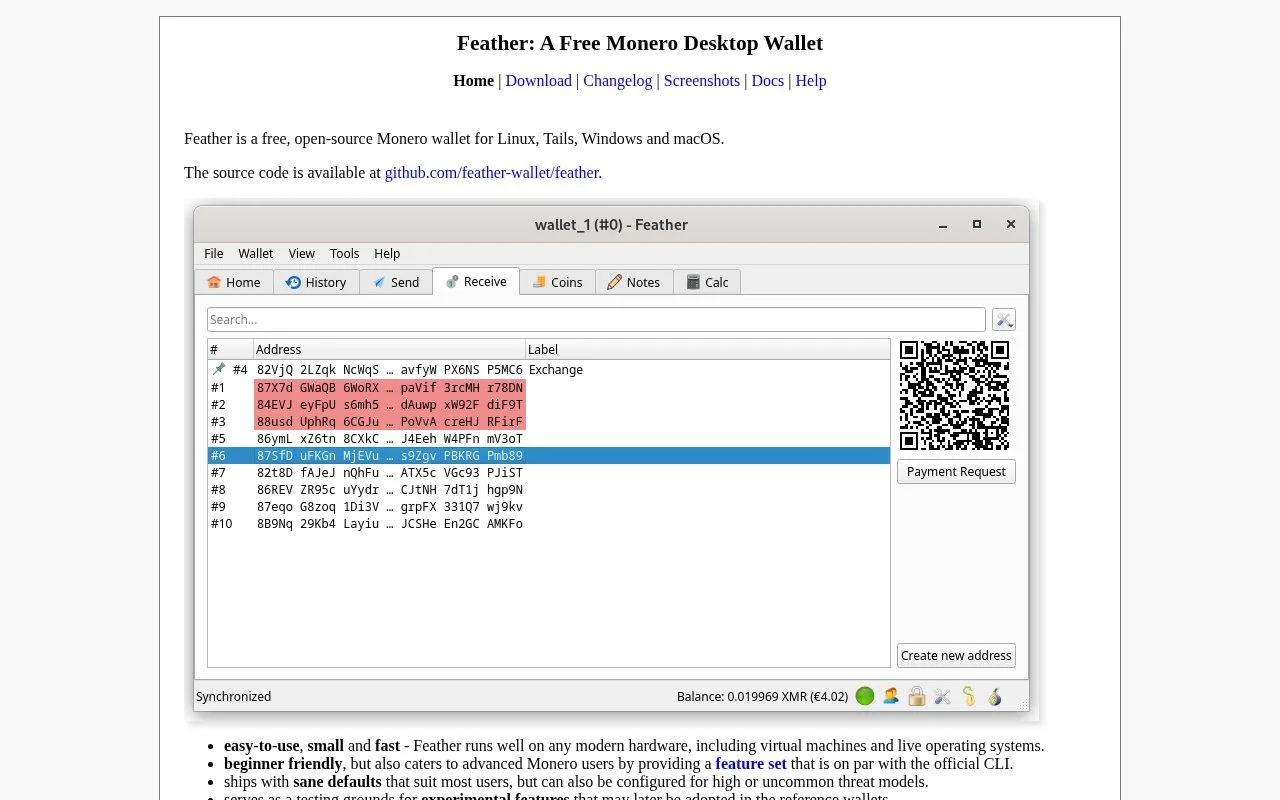
Task: Open settings via wrench-screwdriver status icon
Action: point(943,696)
